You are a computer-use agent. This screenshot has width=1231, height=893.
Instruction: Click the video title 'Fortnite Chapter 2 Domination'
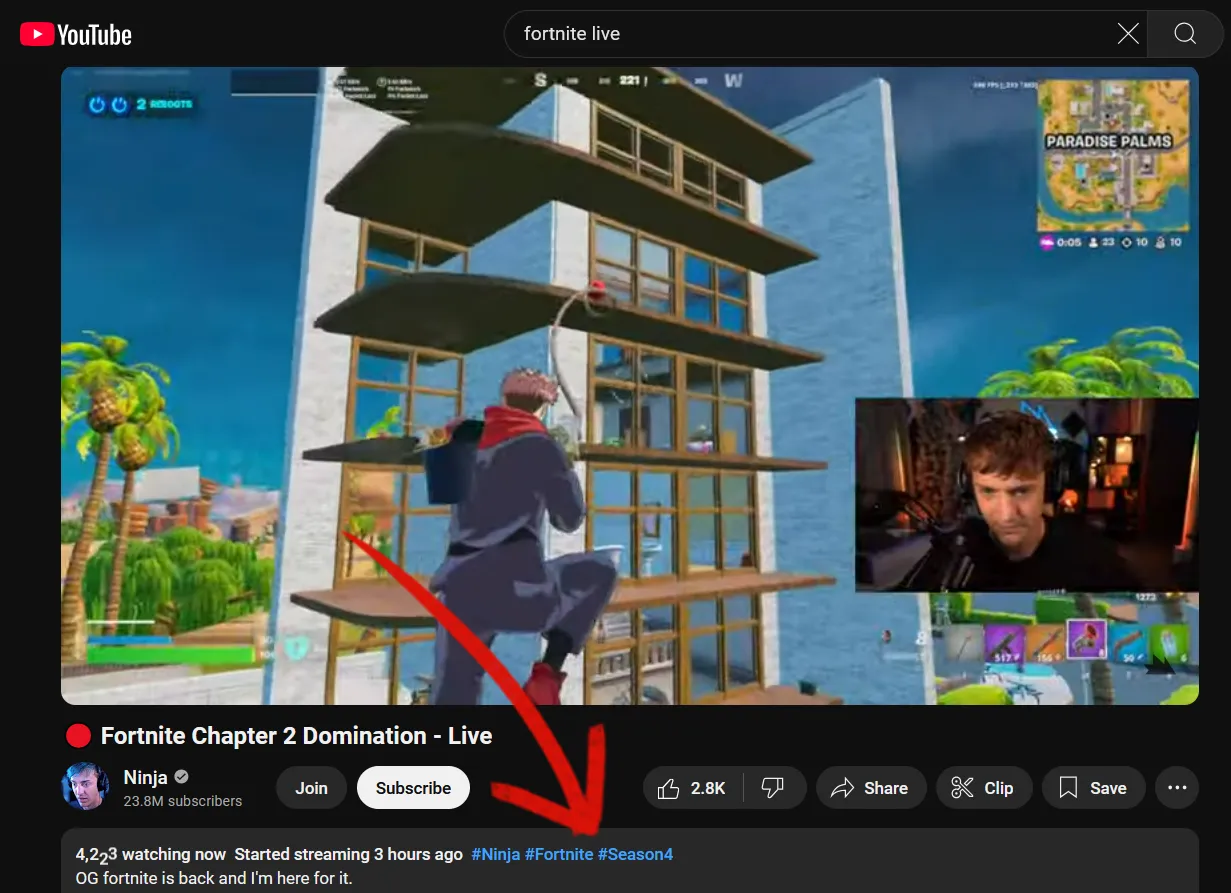[296, 736]
